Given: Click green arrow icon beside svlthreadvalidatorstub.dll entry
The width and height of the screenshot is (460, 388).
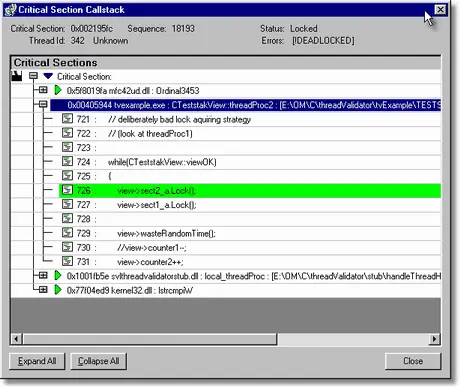Looking at the screenshot, I should pyautogui.click(x=58, y=276).
